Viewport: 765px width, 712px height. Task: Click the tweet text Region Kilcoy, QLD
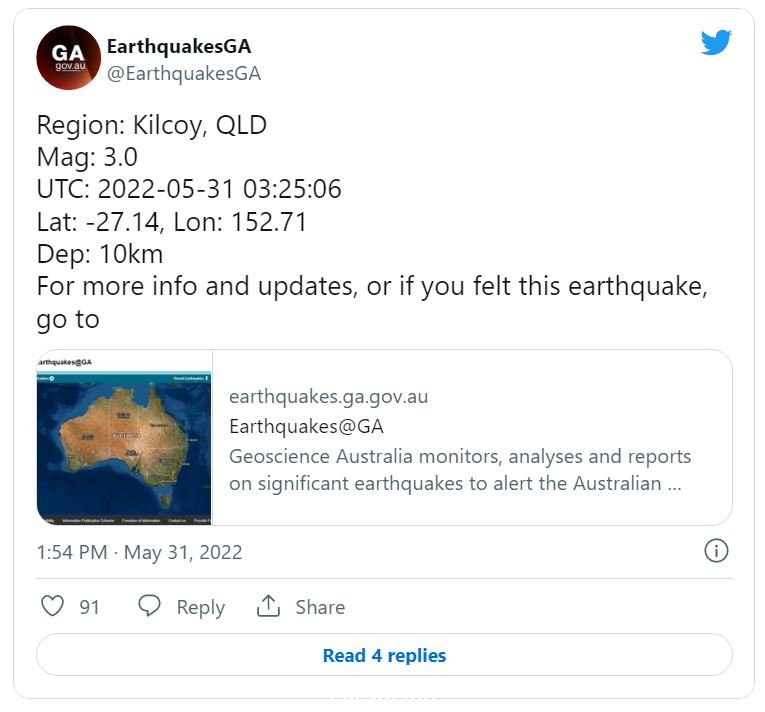pyautogui.click(x=152, y=125)
